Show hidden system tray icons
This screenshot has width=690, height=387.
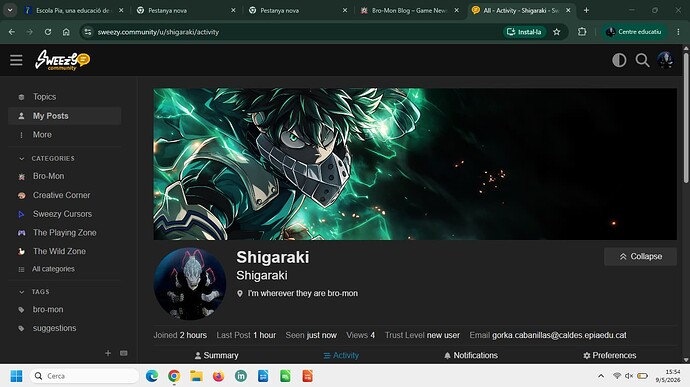(x=601, y=376)
